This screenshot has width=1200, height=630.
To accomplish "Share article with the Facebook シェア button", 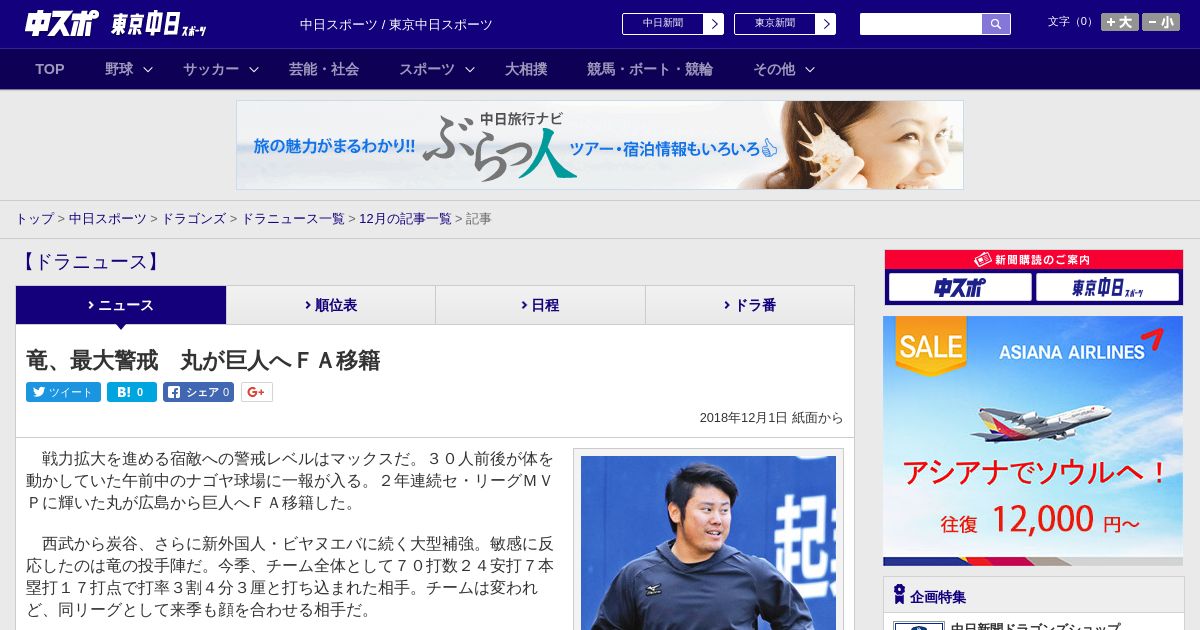I will tap(199, 392).
